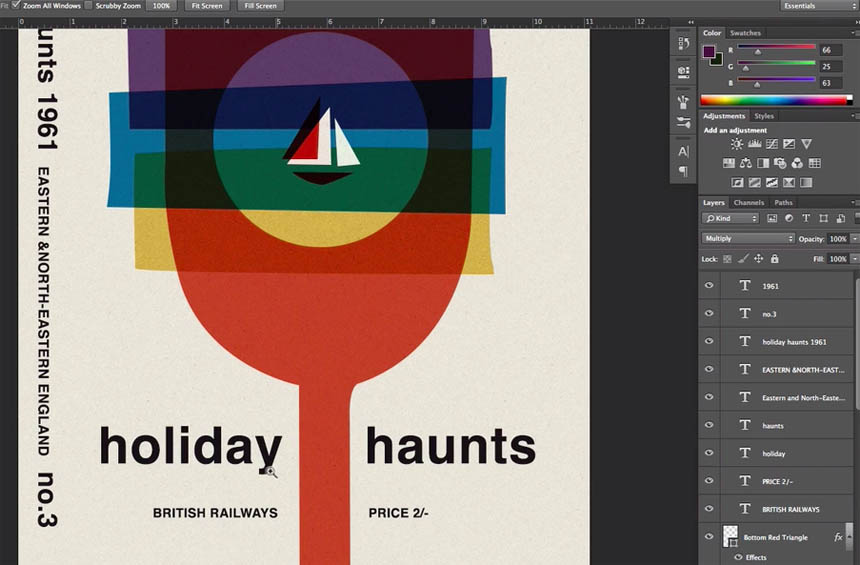Open the History panel icon
The image size is (860, 565).
point(683,43)
